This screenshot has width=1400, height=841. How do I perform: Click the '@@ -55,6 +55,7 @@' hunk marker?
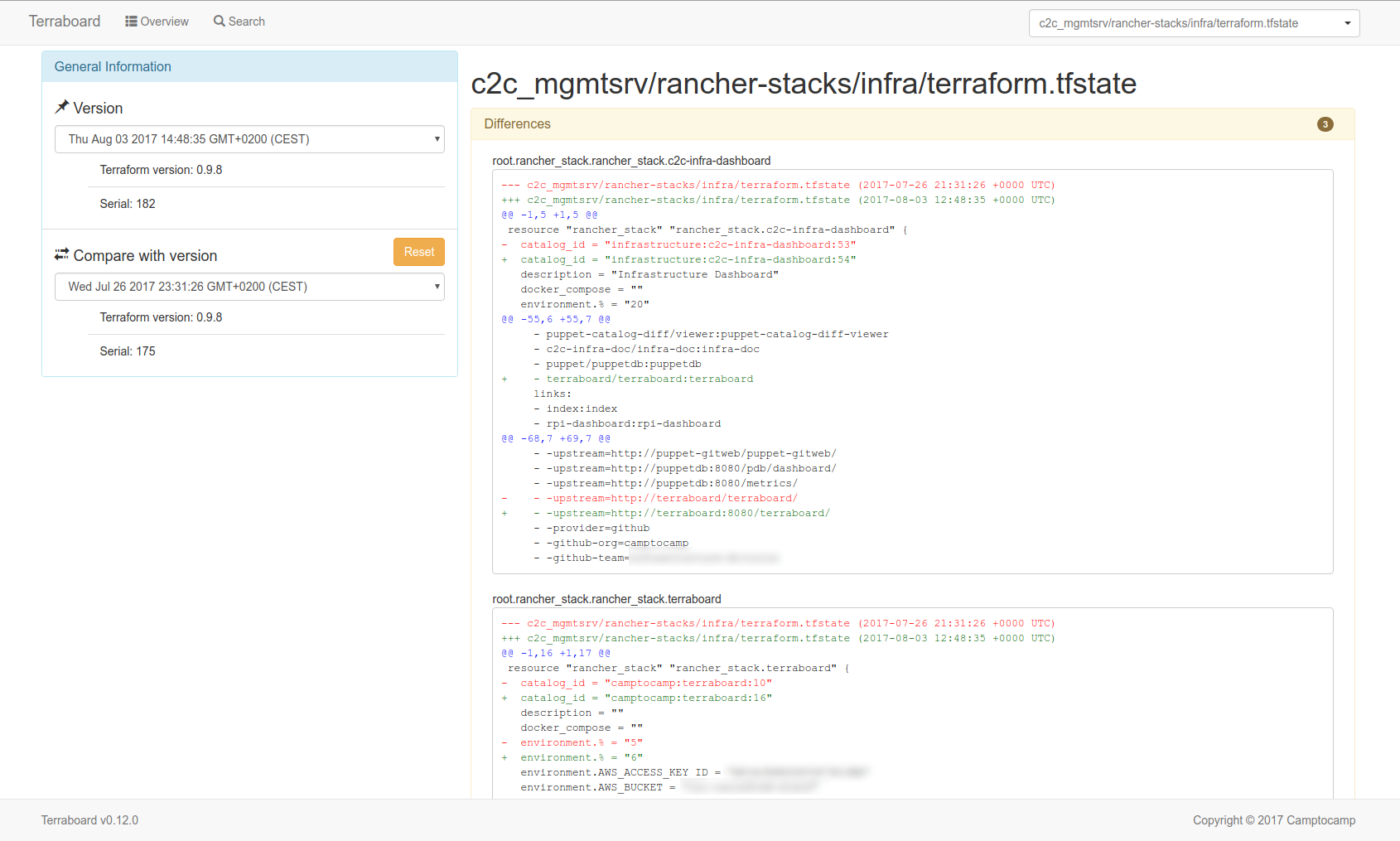pos(556,319)
